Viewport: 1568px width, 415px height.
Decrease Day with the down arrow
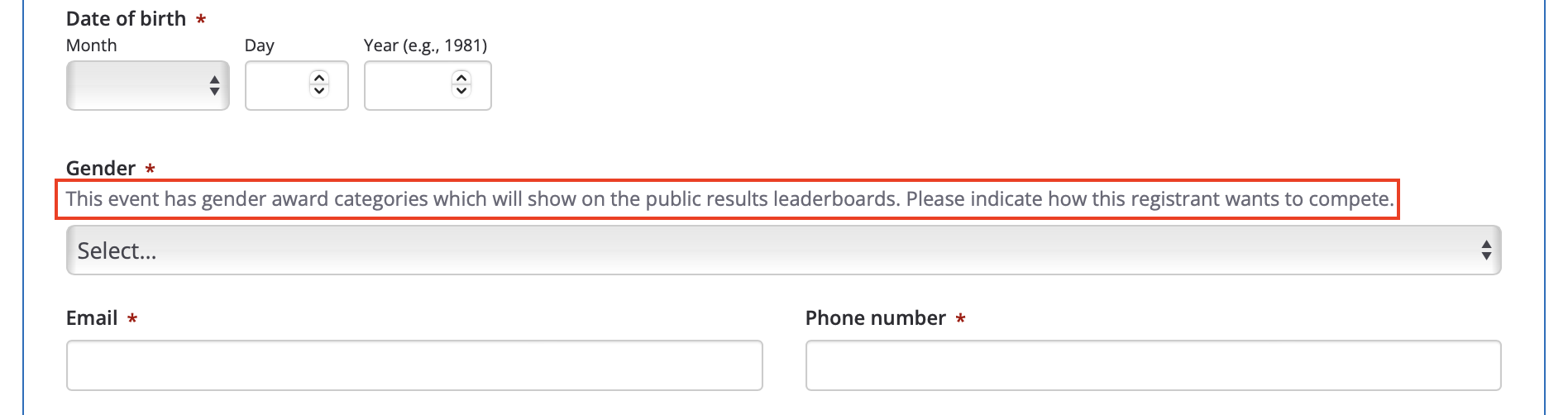(x=319, y=91)
